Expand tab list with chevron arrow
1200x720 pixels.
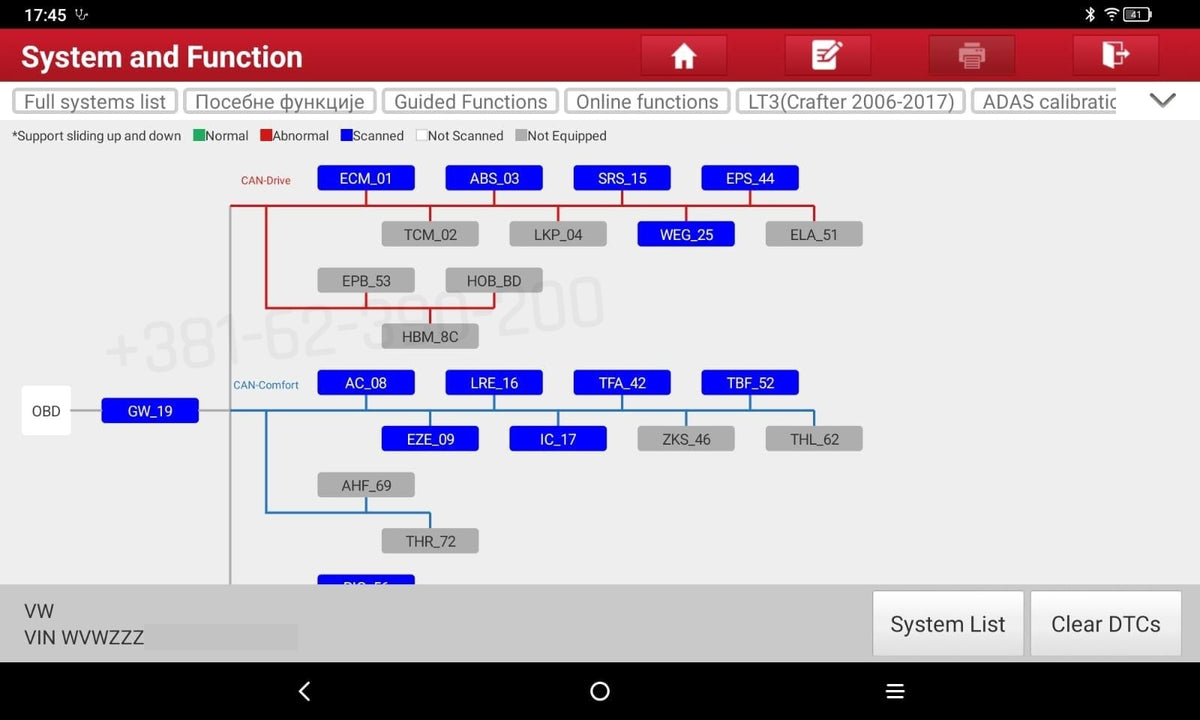1162,101
